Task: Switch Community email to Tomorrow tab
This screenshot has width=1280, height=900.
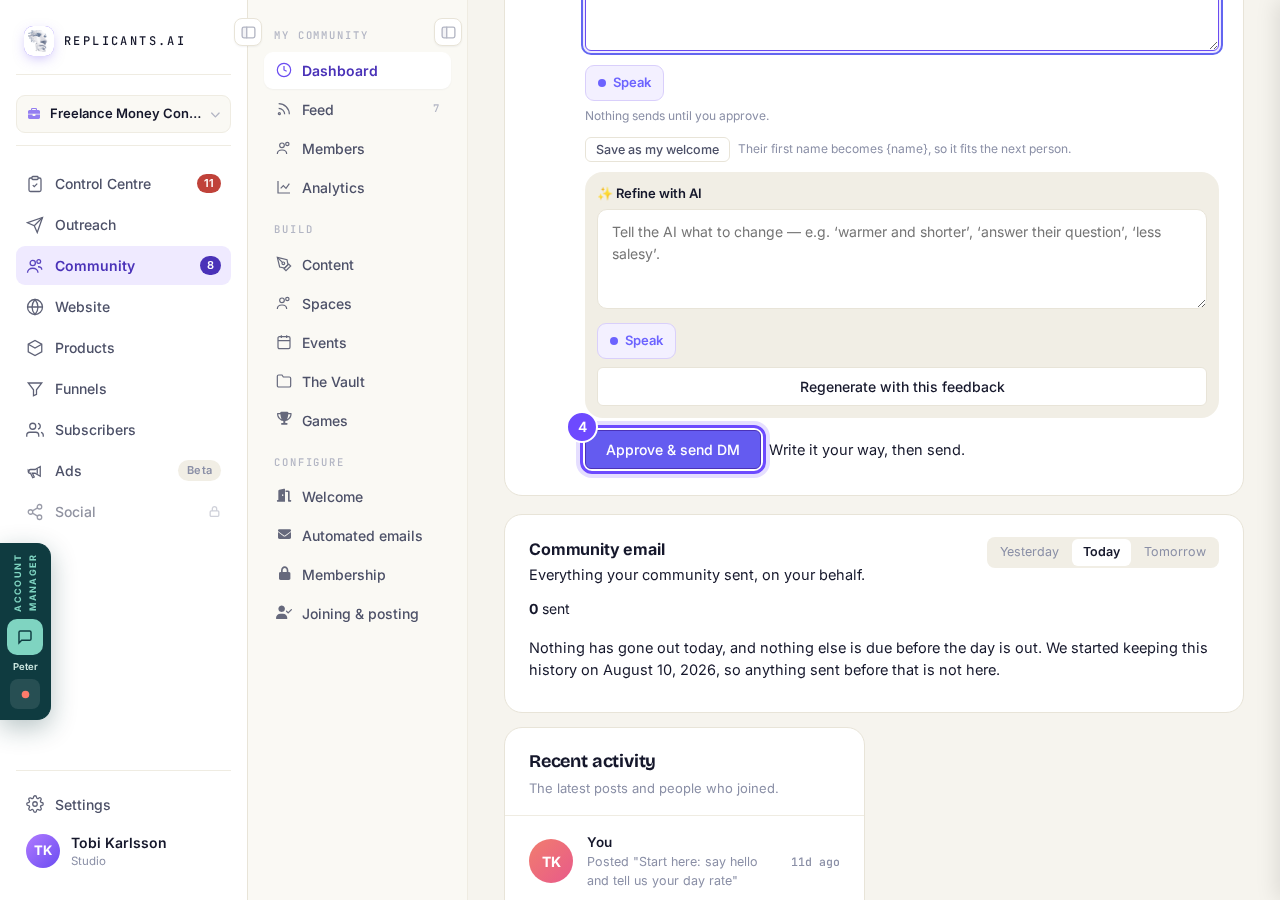Action: click(1175, 552)
